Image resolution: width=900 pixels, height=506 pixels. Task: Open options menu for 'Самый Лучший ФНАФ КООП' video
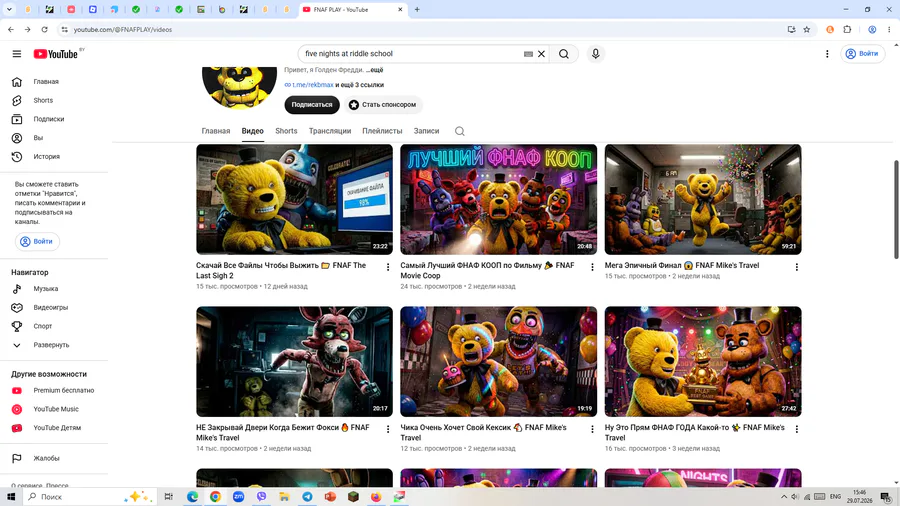pyautogui.click(x=592, y=267)
